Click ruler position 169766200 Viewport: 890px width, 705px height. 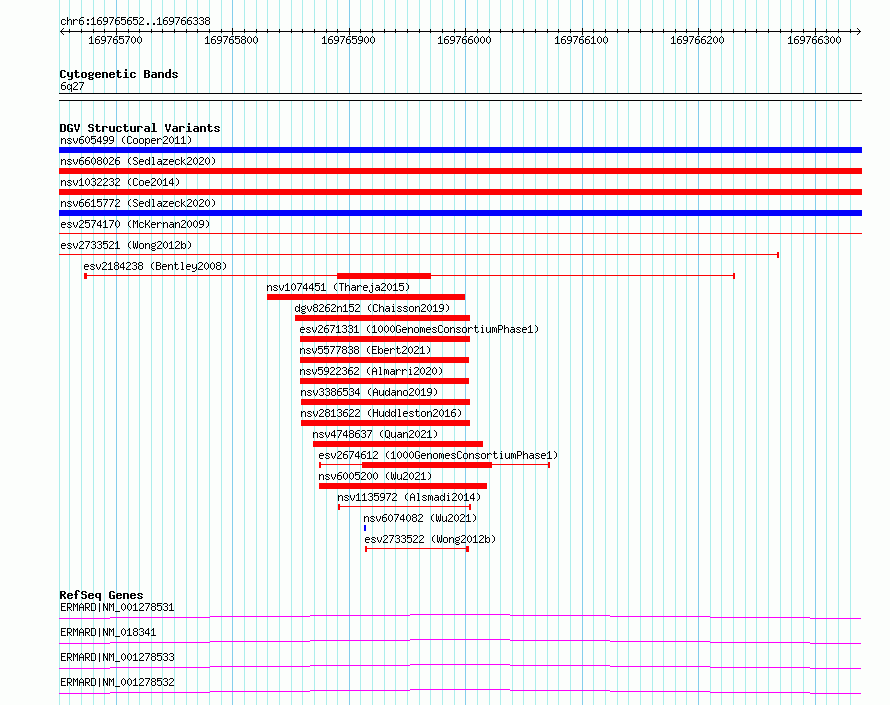pyautogui.click(x=698, y=40)
